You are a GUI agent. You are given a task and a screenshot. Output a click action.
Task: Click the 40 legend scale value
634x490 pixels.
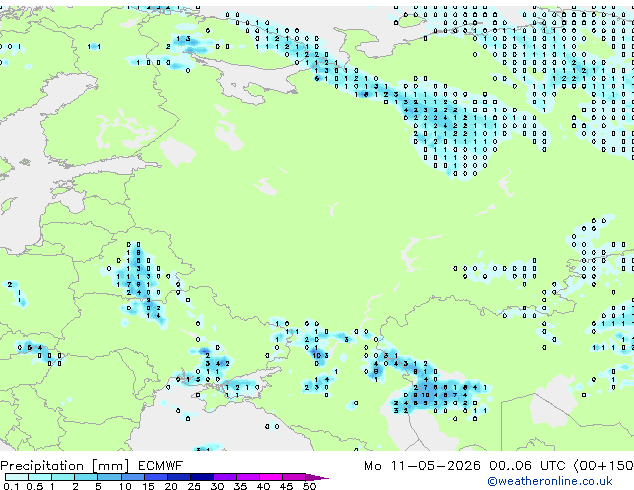(263, 486)
